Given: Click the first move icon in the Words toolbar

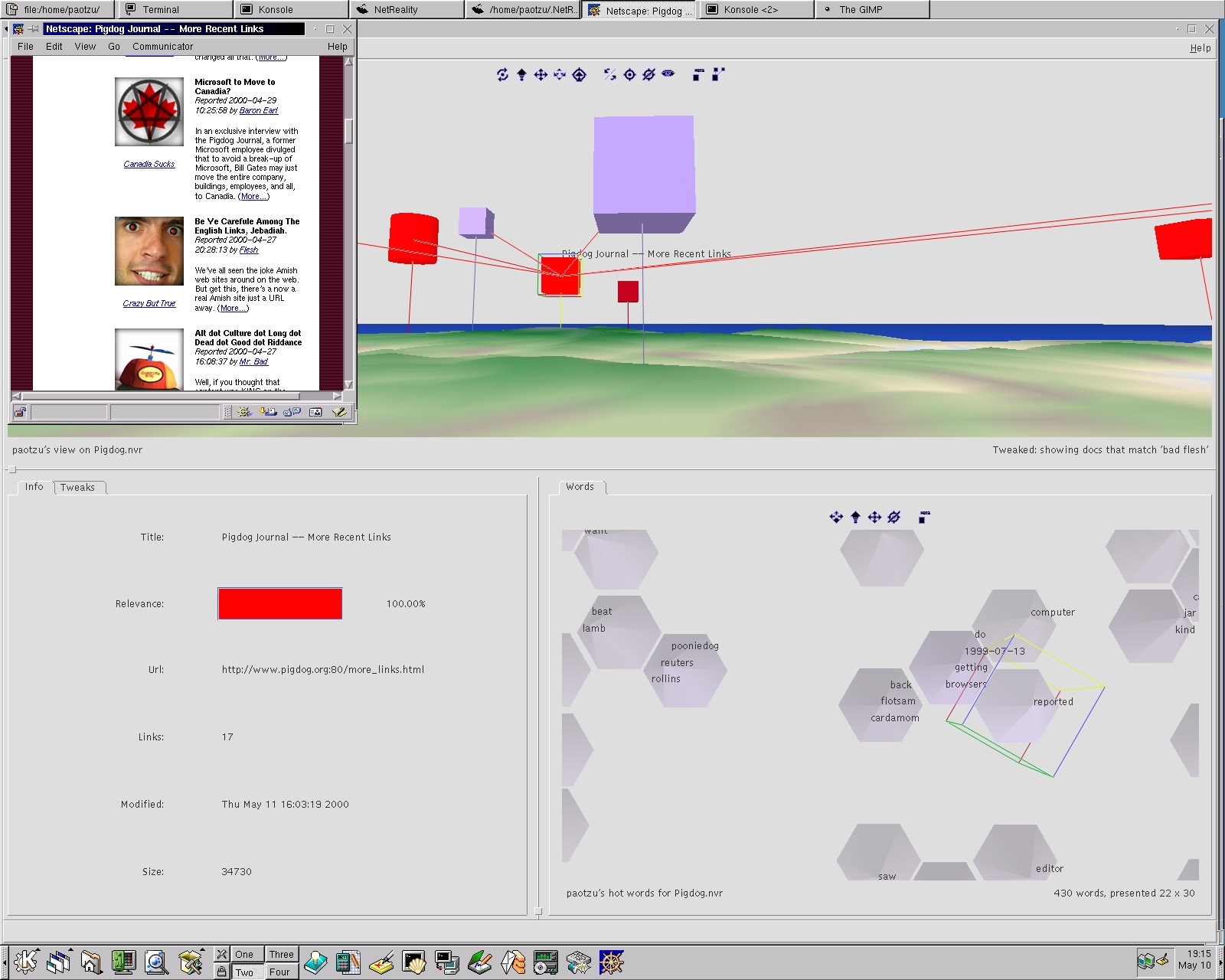Looking at the screenshot, I should coord(836,518).
